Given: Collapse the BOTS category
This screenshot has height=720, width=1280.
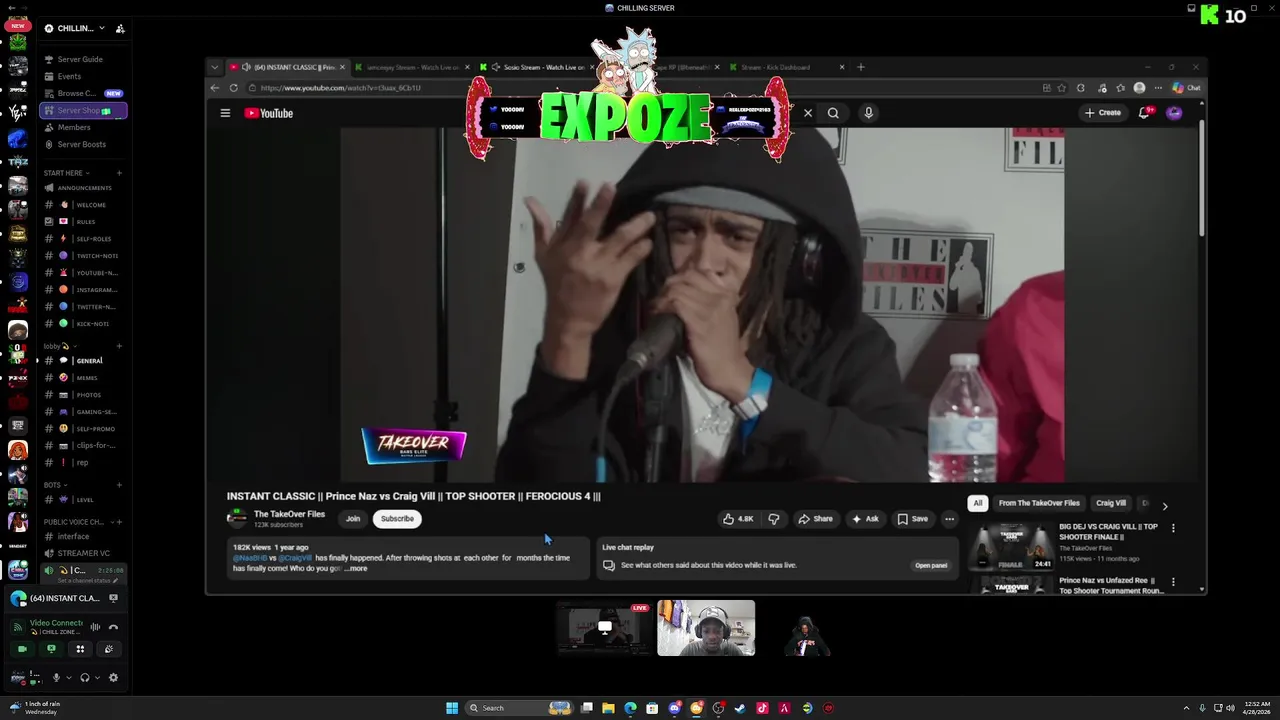Looking at the screenshot, I should [54, 485].
